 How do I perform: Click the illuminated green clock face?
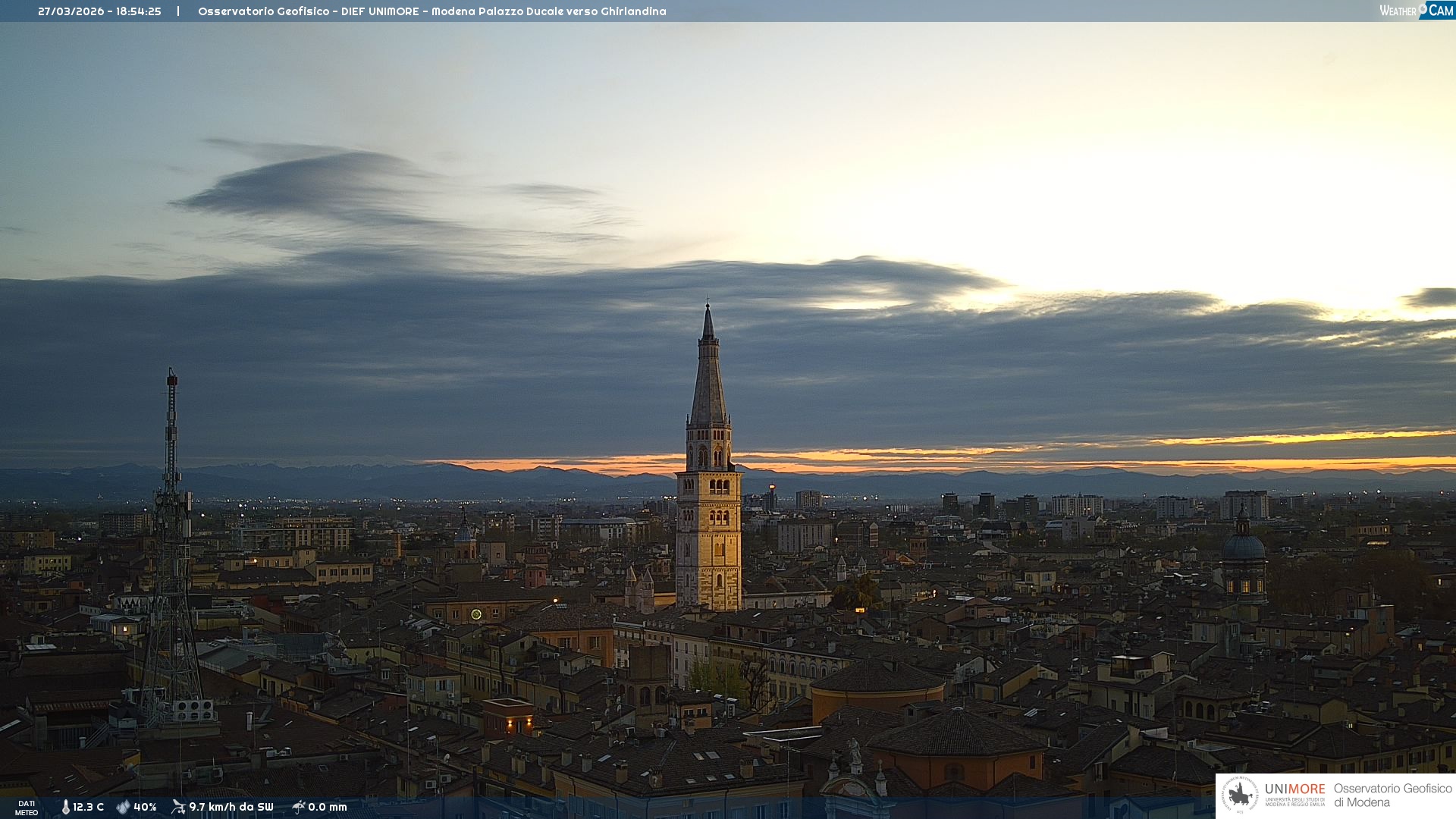476,614
